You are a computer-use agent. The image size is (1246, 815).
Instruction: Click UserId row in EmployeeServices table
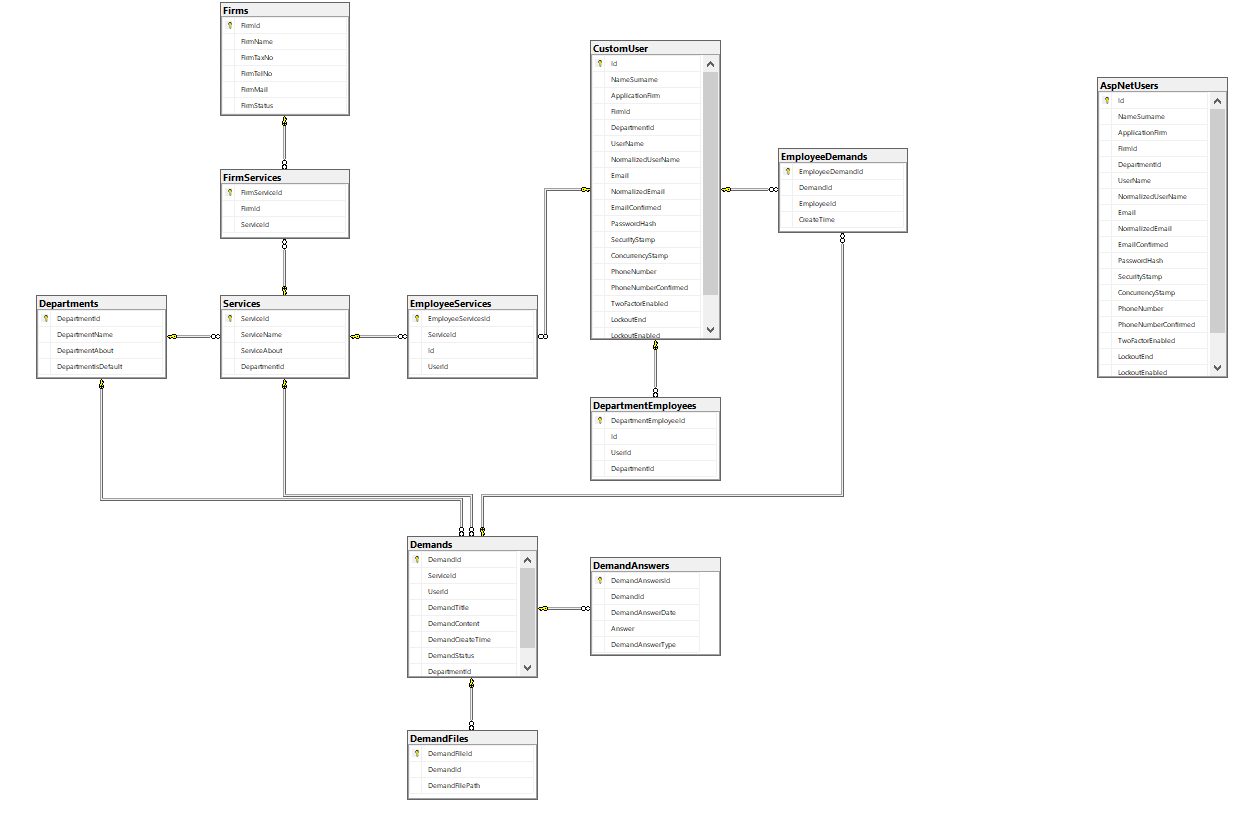click(472, 367)
